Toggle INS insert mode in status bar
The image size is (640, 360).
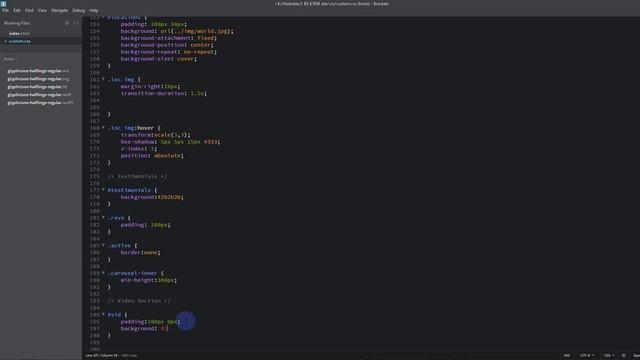pos(567,356)
